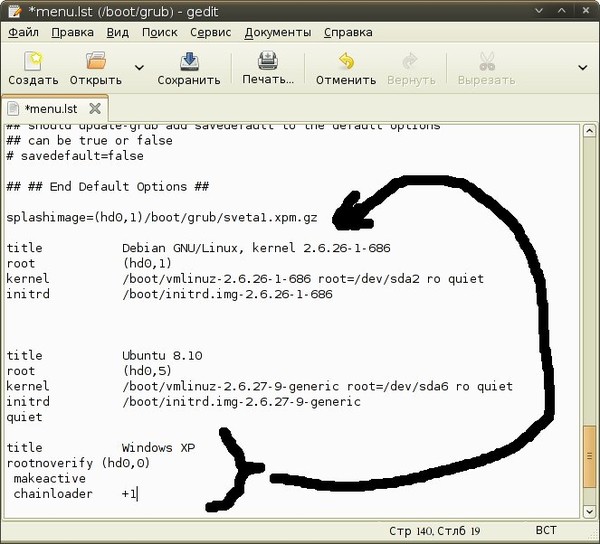Click the '(hd0,1)' root value
This screenshot has width=600, height=544.
click(x=147, y=264)
